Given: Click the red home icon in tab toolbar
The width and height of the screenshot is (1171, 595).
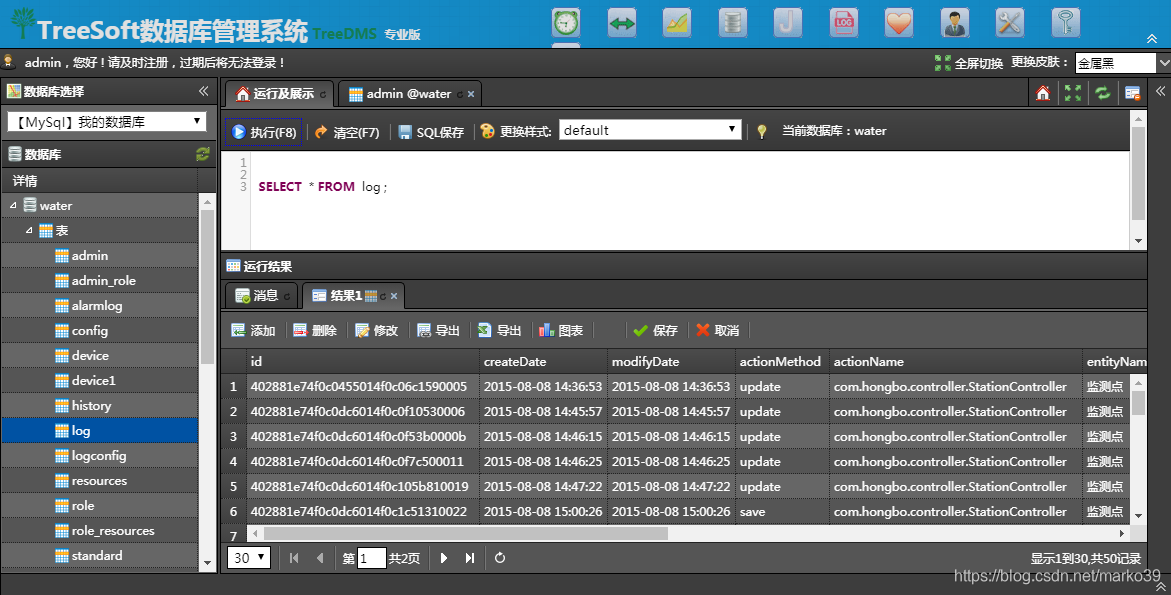Looking at the screenshot, I should [x=1043, y=93].
